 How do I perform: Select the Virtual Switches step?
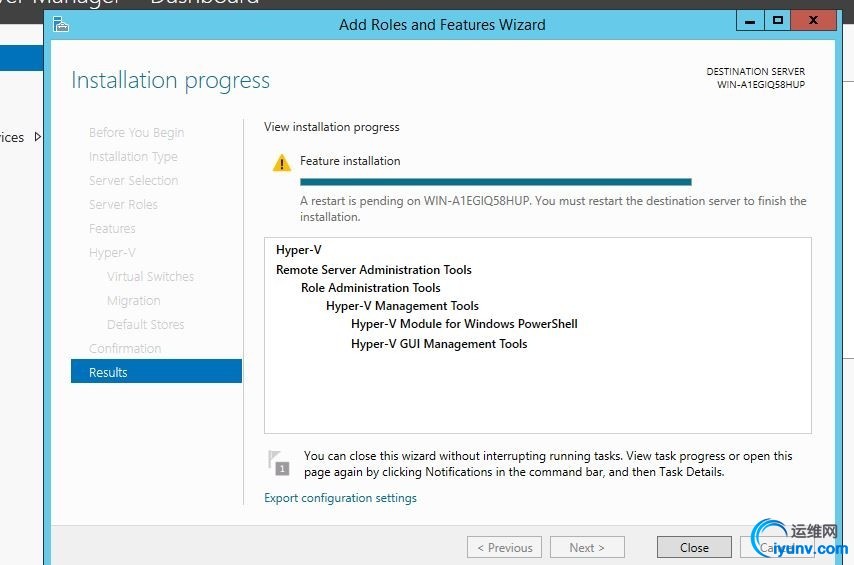coord(150,276)
